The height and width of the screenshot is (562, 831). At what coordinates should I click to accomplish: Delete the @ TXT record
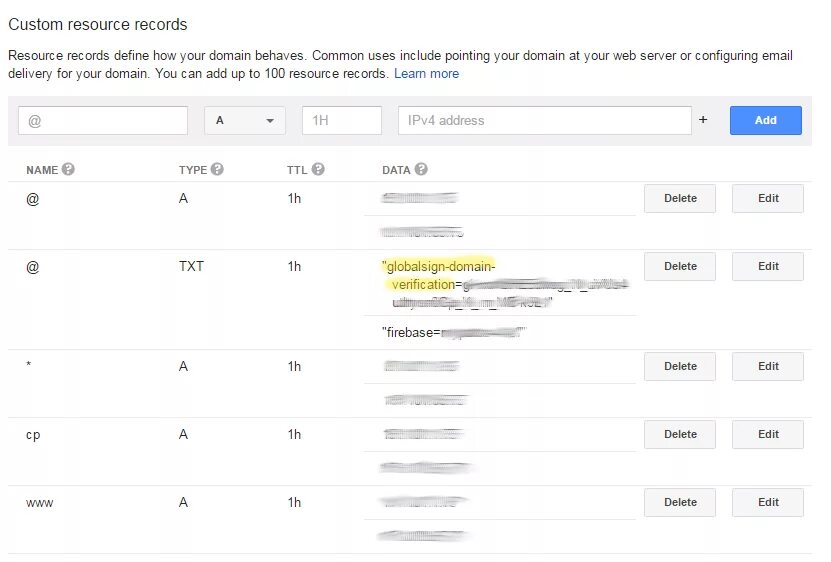point(680,266)
